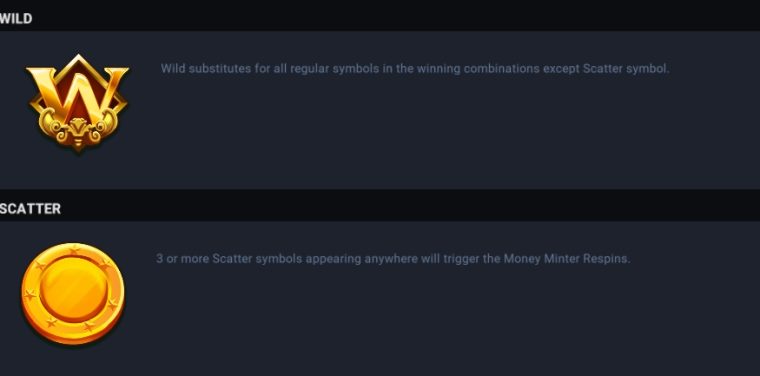Click the bottom star on the coin rim
Screen dimensions: 760x376
[88, 327]
